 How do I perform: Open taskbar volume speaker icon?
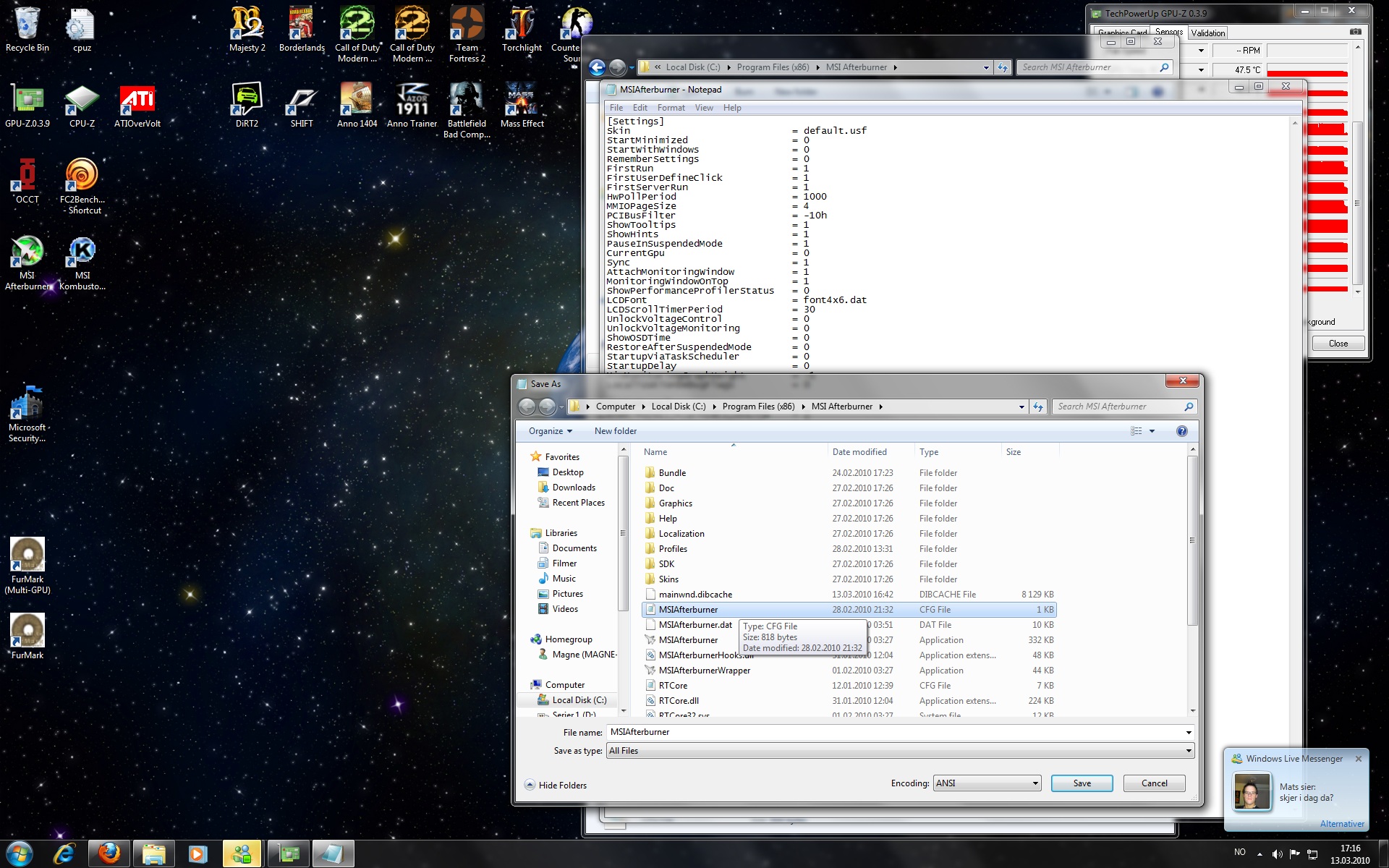[x=1277, y=854]
